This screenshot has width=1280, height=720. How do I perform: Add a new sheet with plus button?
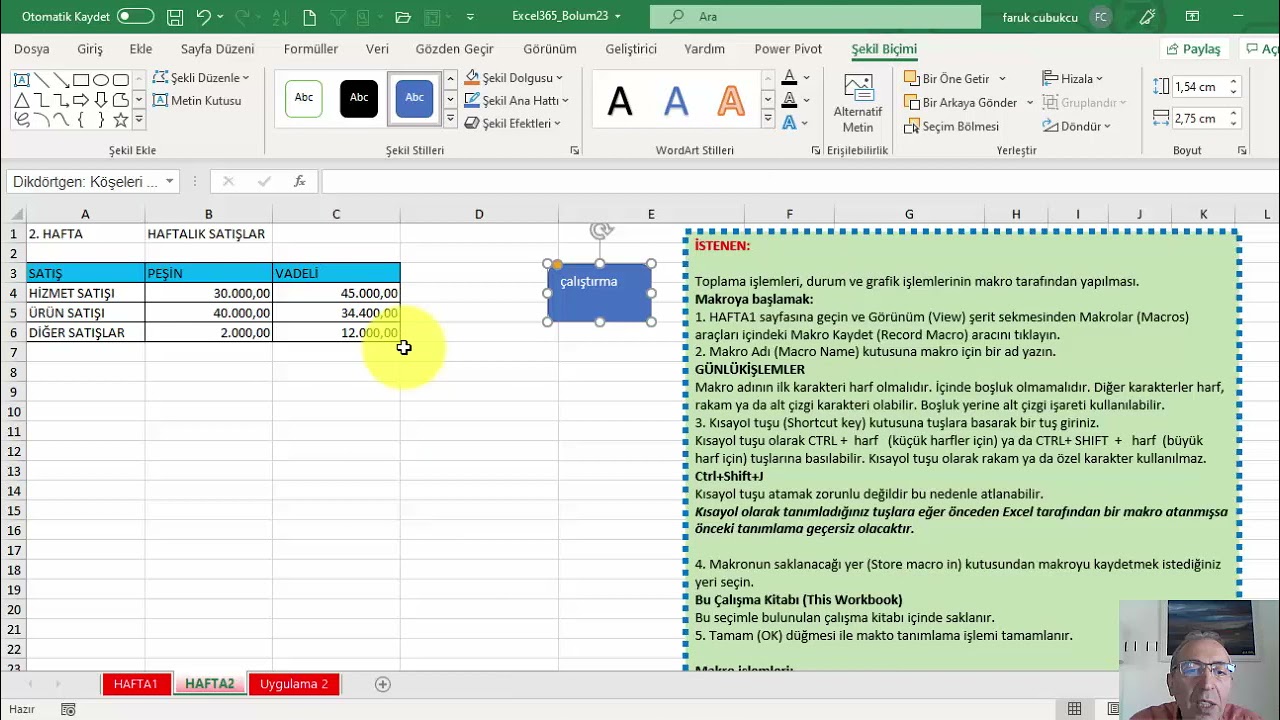click(382, 684)
